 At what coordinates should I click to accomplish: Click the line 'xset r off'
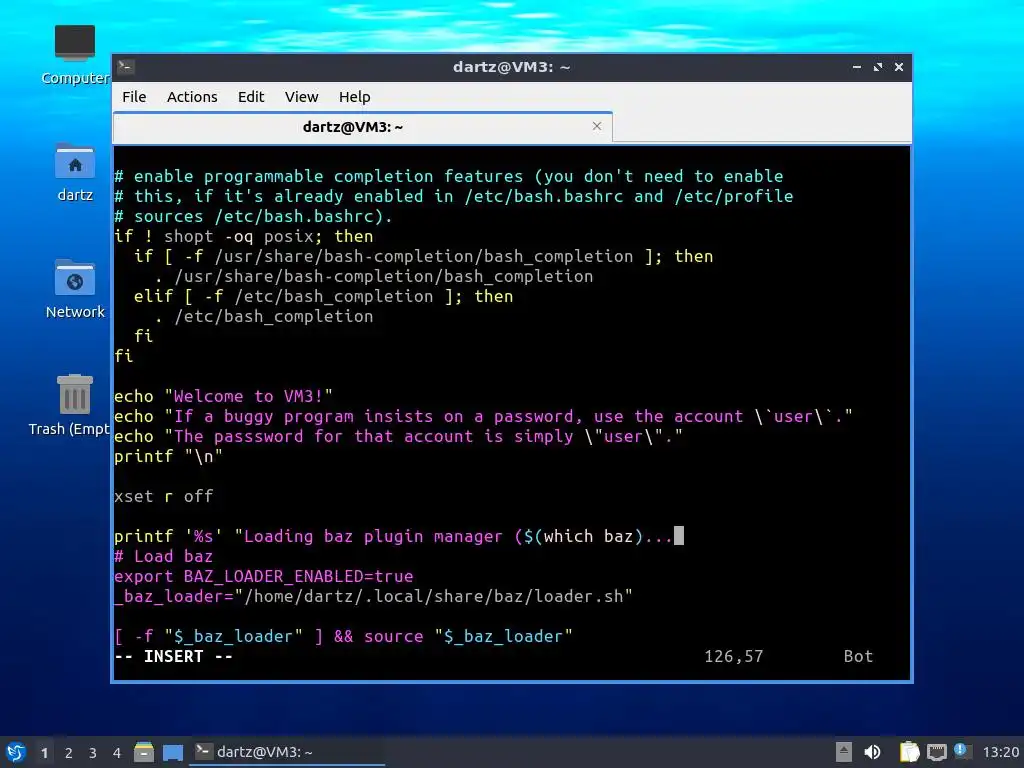163,496
